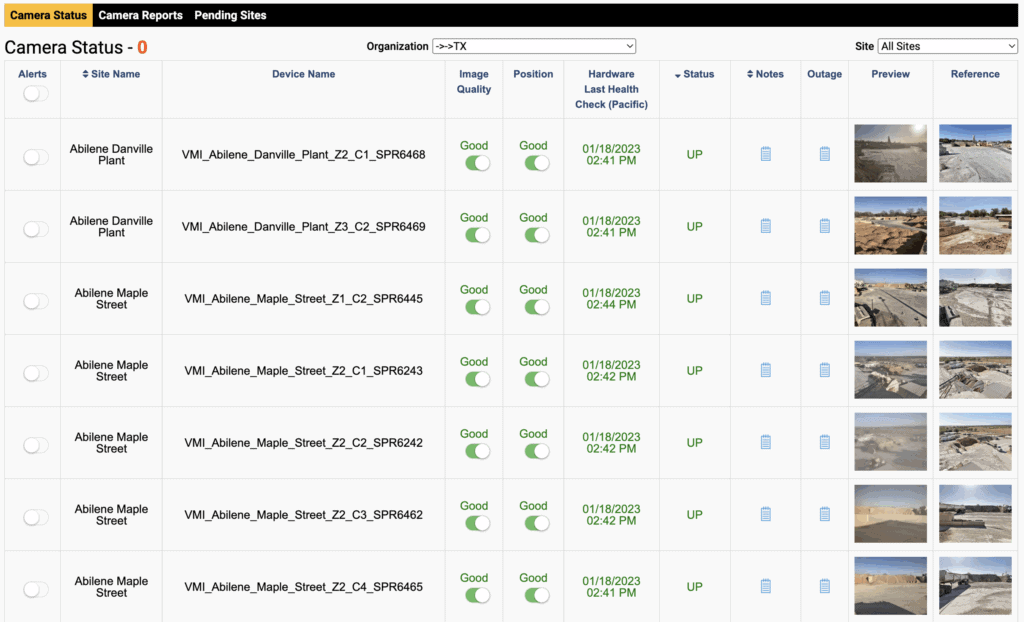Image resolution: width=1024 pixels, height=622 pixels.
Task: Sort by Site Name column header
Action: click(x=111, y=74)
